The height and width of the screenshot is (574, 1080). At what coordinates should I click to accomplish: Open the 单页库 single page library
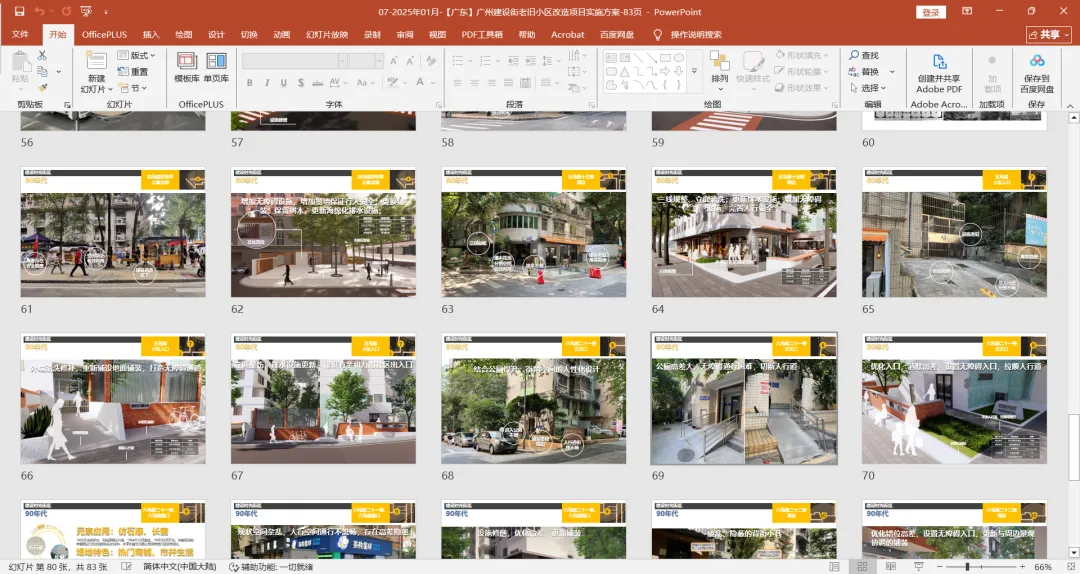[x=216, y=68]
